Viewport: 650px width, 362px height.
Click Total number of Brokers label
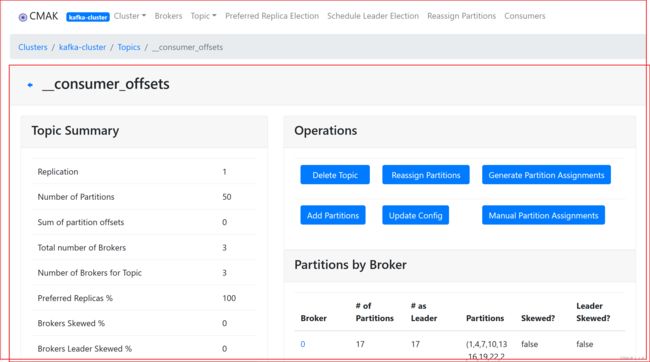click(x=82, y=248)
